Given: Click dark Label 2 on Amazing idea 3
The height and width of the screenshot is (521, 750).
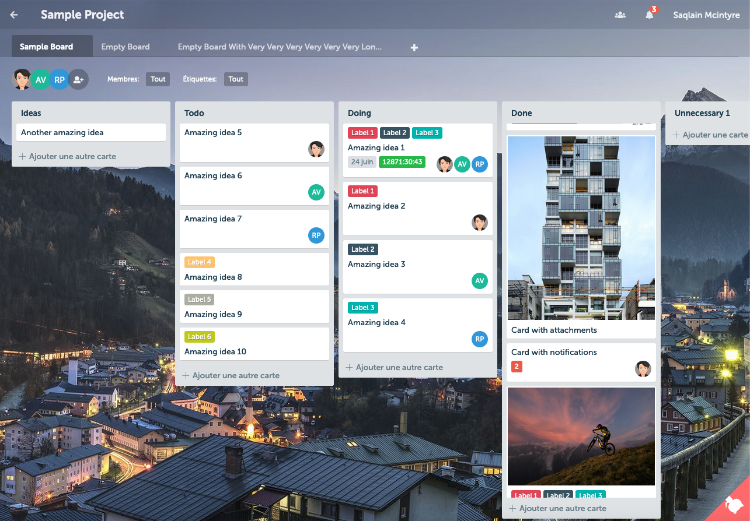Looking at the screenshot, I should point(363,249).
